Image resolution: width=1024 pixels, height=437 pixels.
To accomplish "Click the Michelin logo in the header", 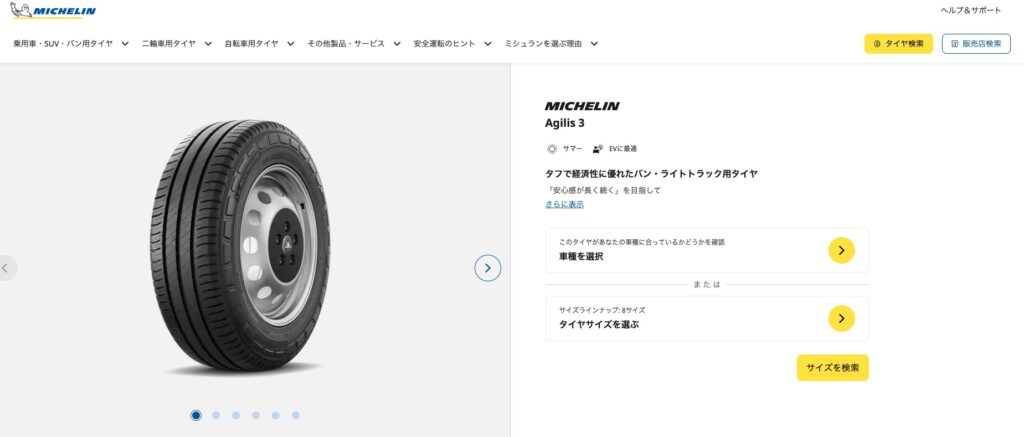I will click(53, 10).
